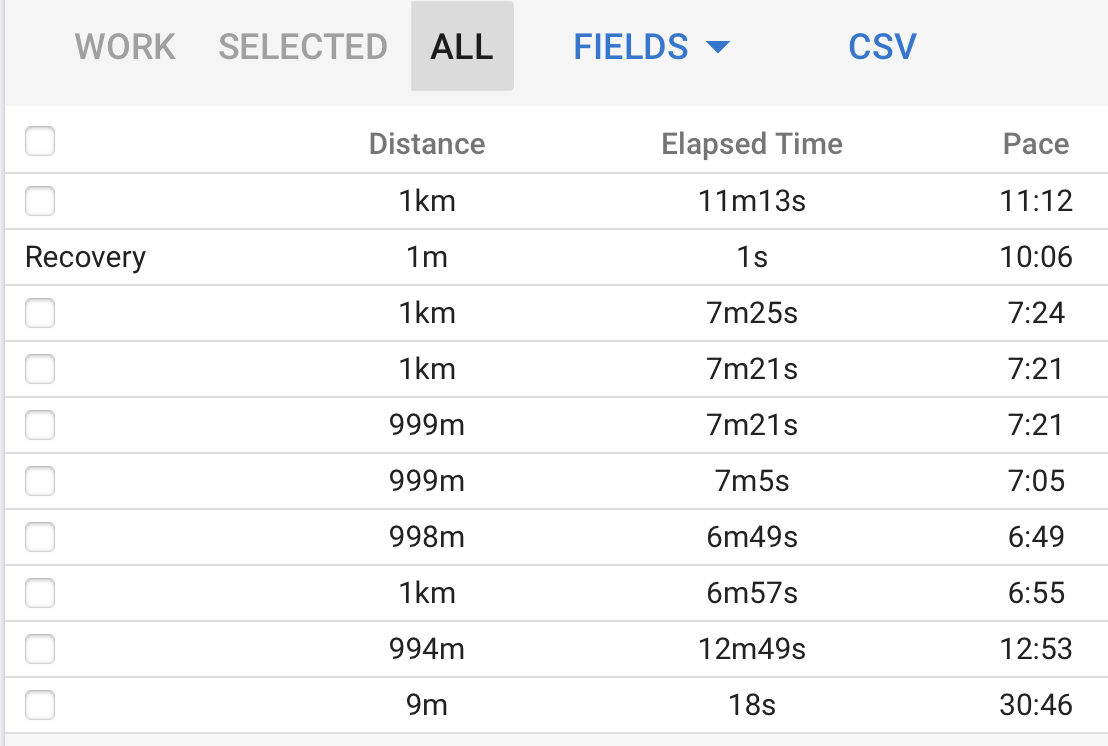Switch to the SELECTED tab
1108x746 pixels.
[x=302, y=47]
